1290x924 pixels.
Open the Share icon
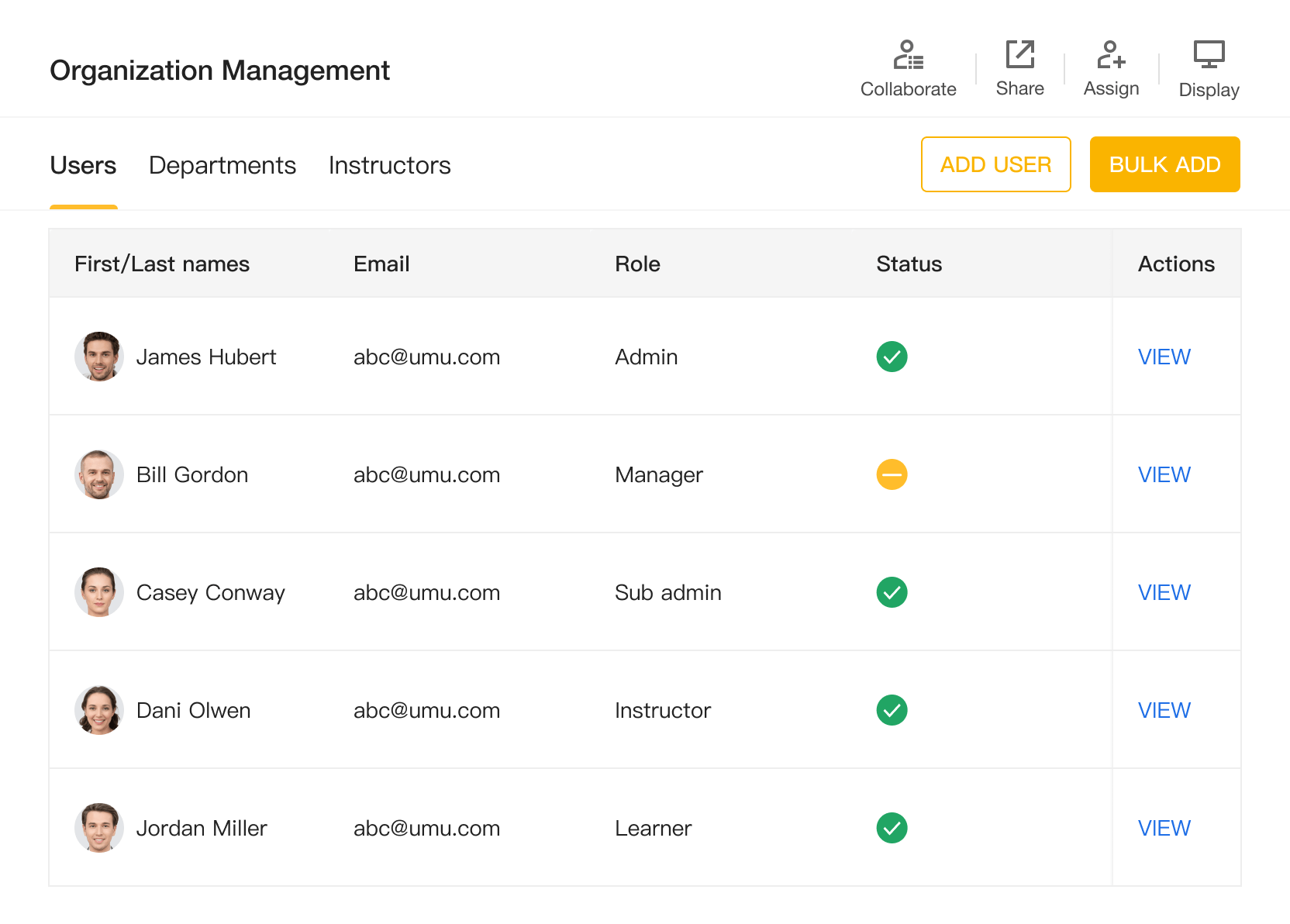(1019, 55)
